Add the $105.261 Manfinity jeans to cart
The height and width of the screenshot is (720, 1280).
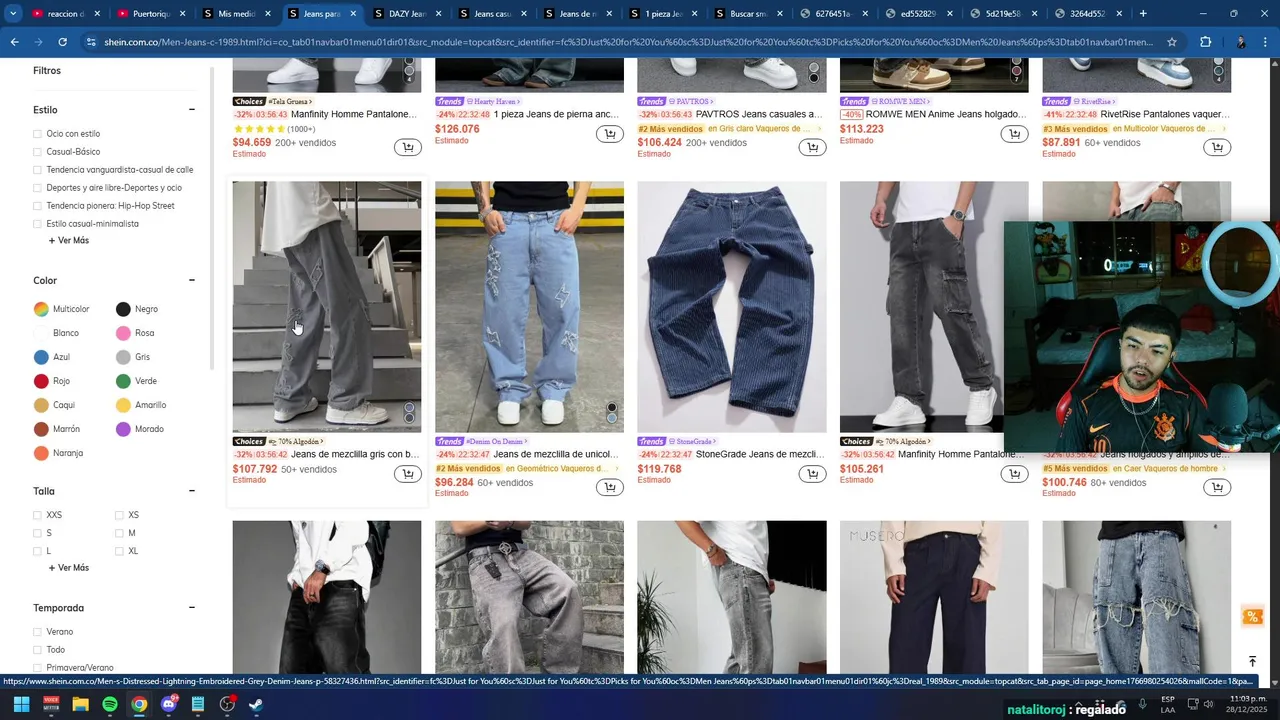[x=1014, y=474]
